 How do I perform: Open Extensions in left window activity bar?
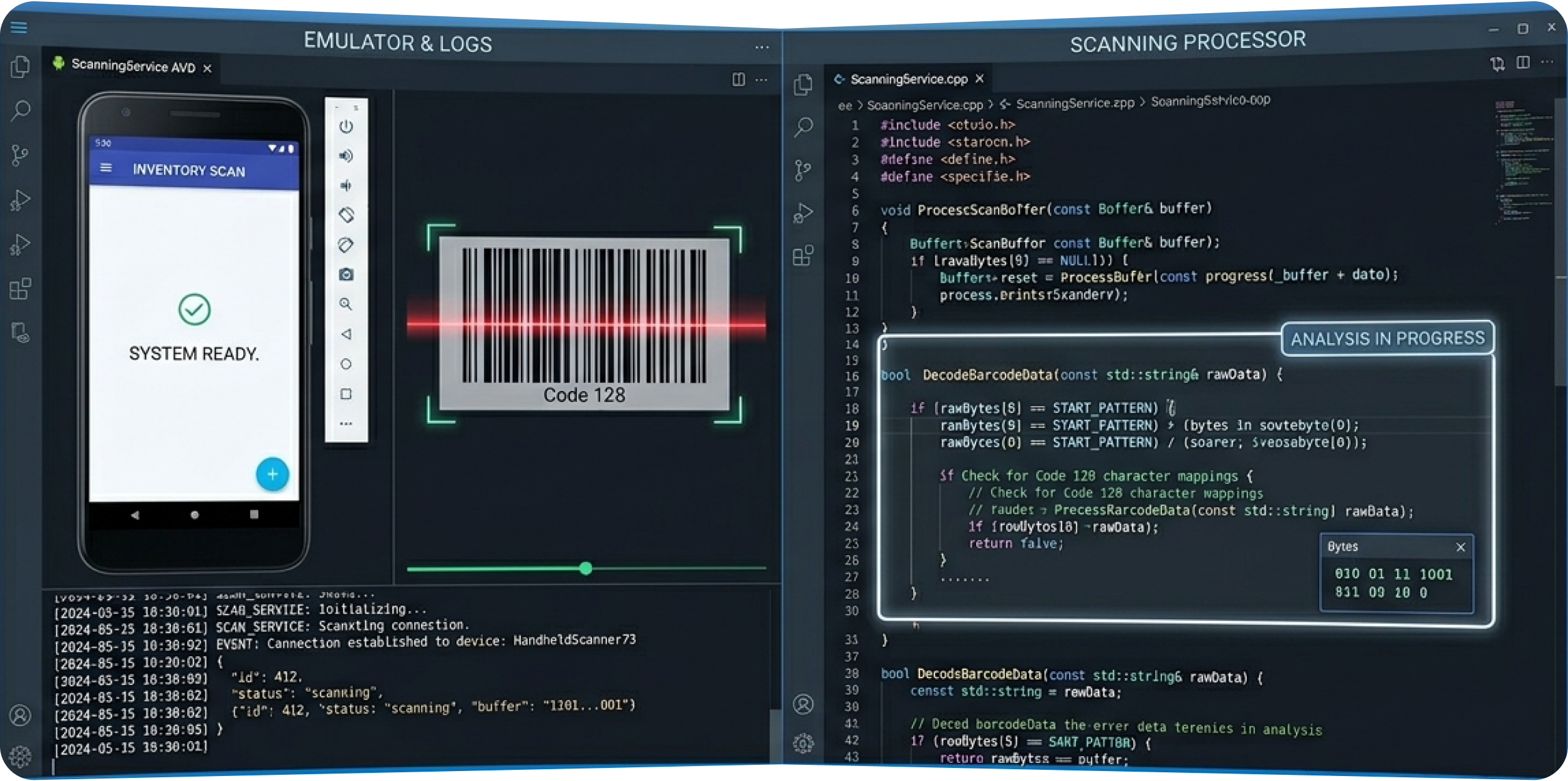20,289
